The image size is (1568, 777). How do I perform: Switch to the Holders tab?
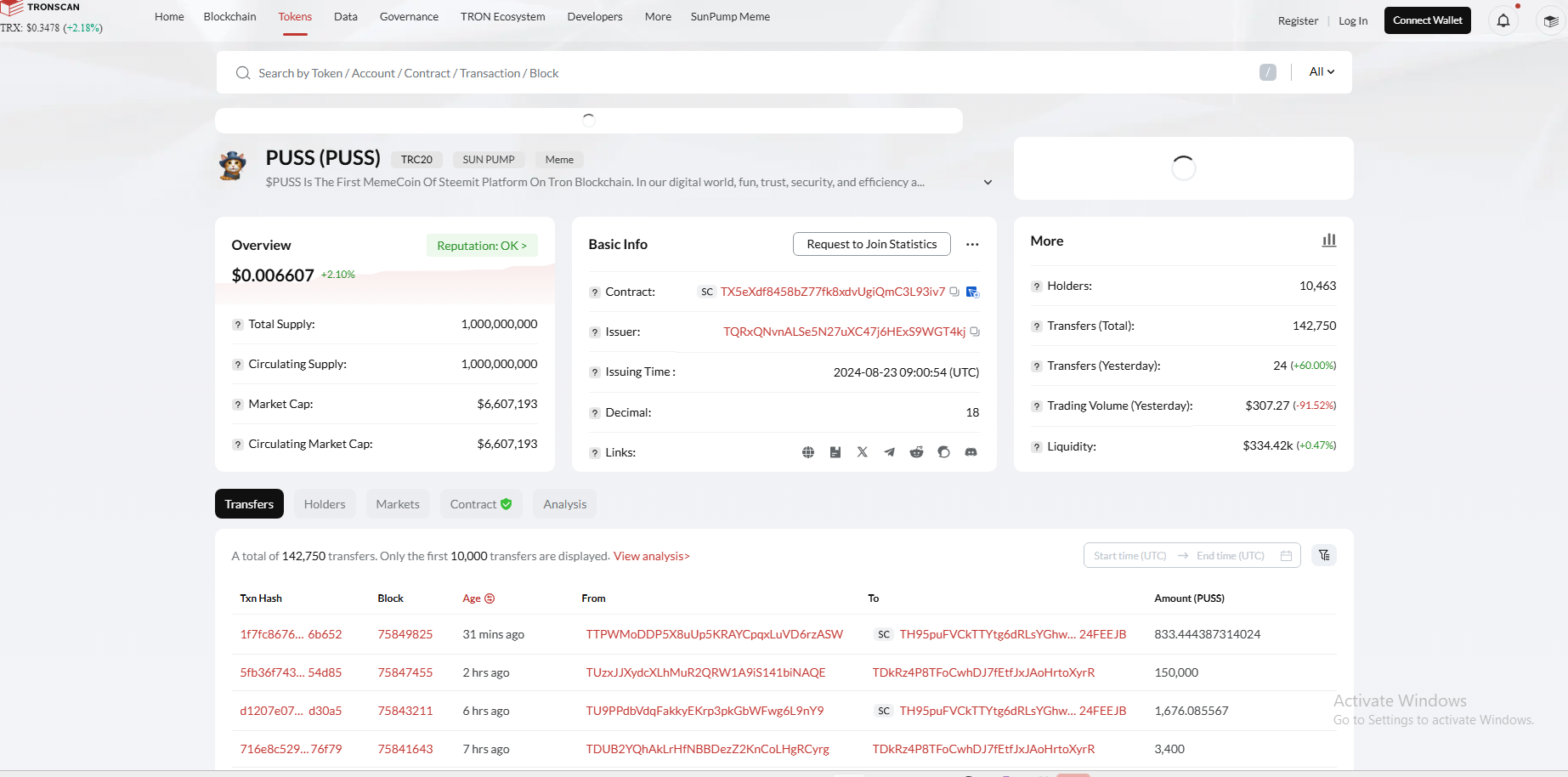click(x=325, y=504)
